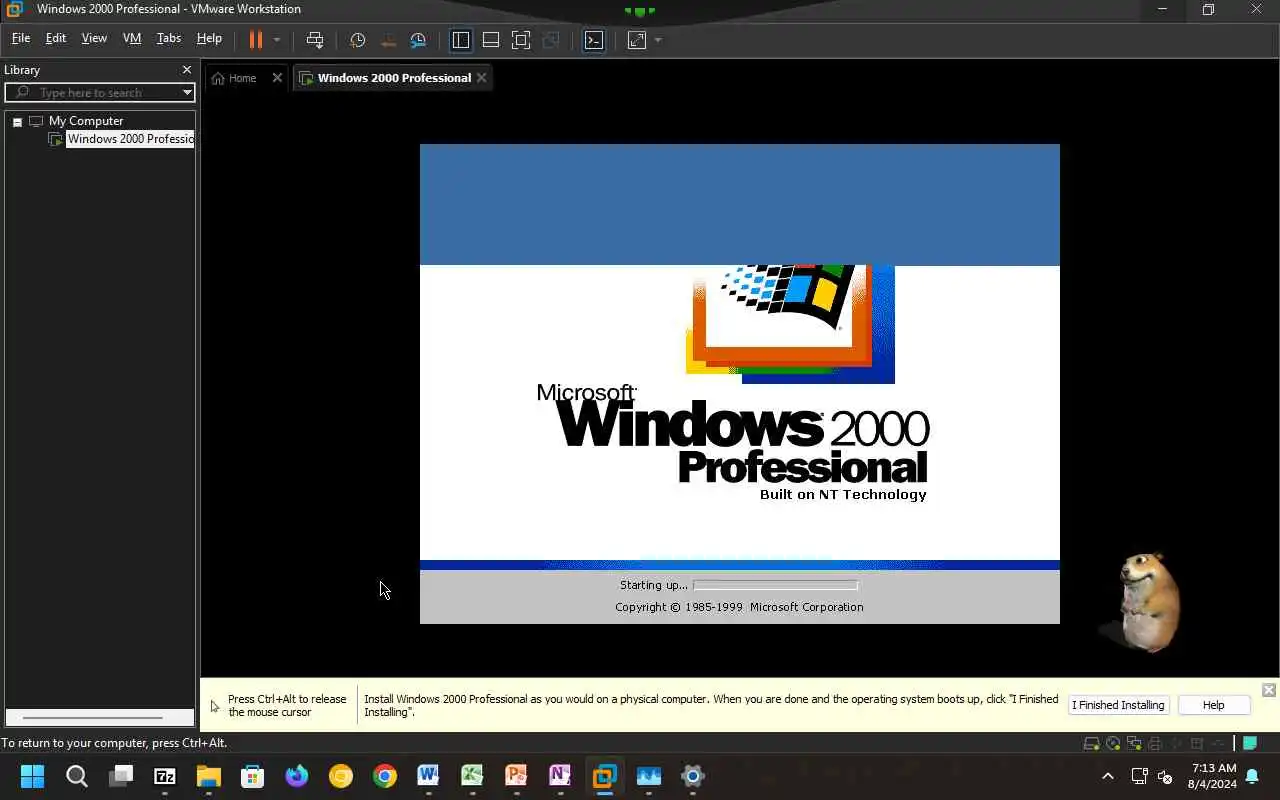This screenshot has height=800, width=1280.
Task: Open the Tabs menu
Action: (169, 38)
